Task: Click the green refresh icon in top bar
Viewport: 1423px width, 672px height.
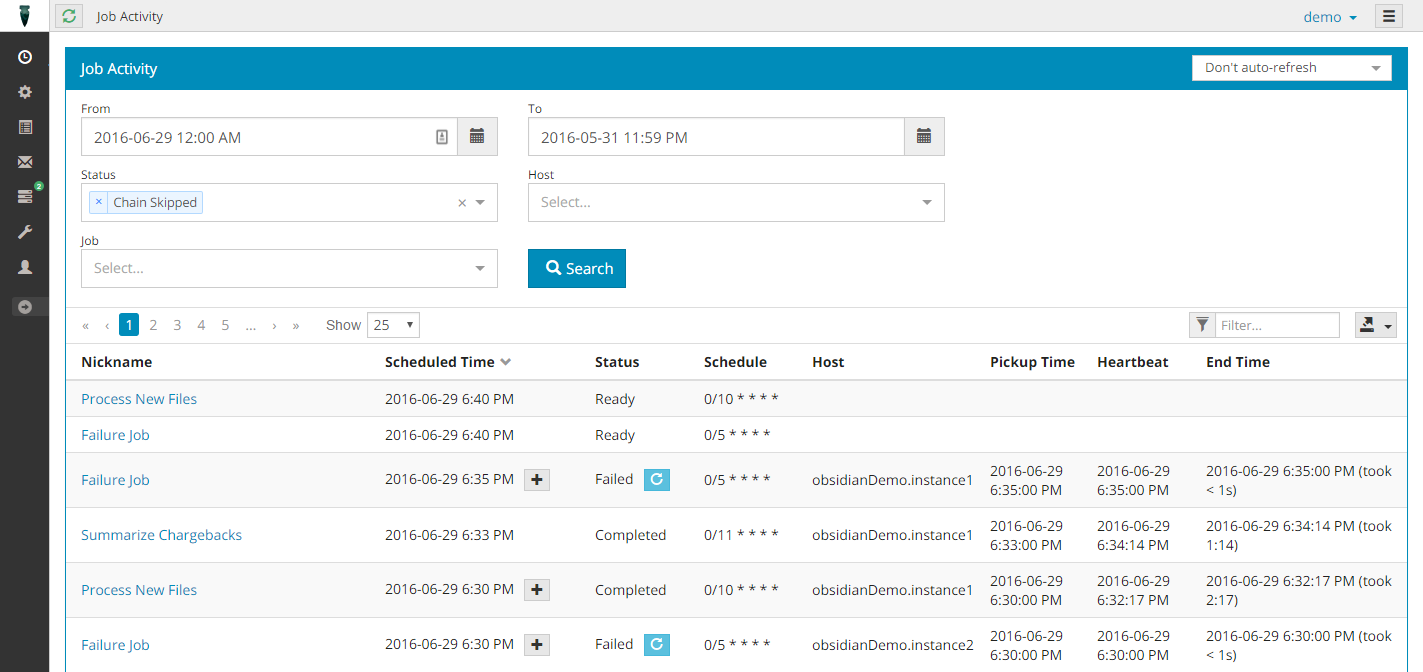Action: pyautogui.click(x=68, y=16)
